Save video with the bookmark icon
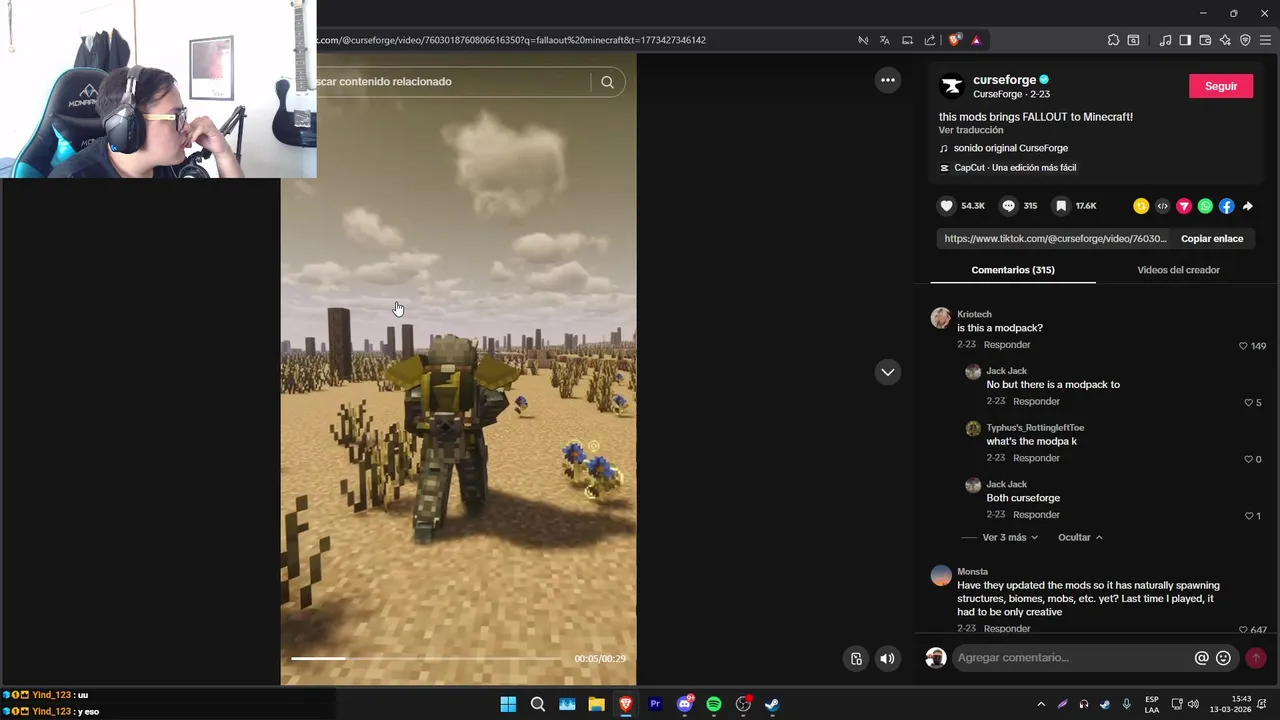Image resolution: width=1280 pixels, height=720 pixels. tap(1061, 206)
